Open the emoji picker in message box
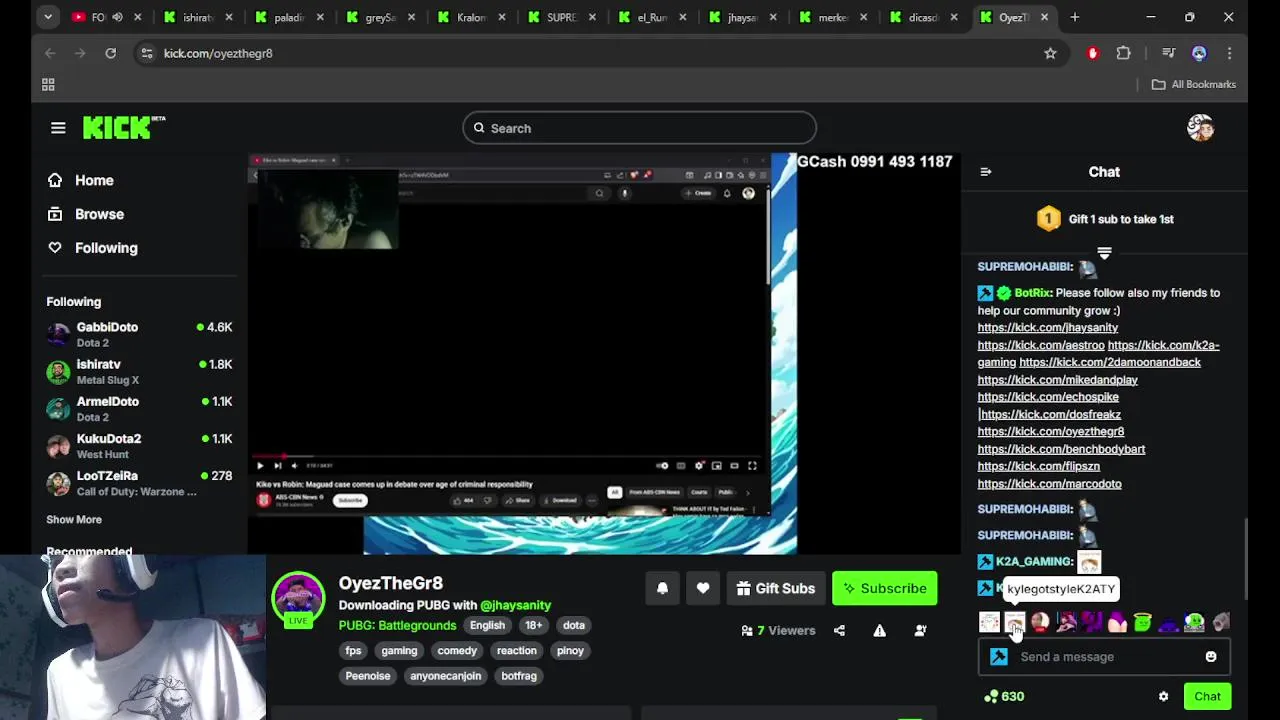This screenshot has width=1280, height=720. 1210,657
